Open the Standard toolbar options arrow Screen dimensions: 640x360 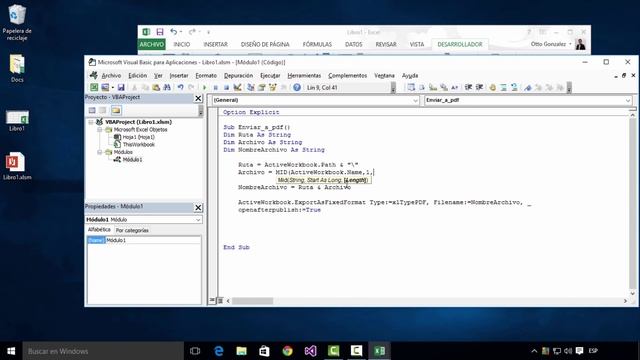393,87
